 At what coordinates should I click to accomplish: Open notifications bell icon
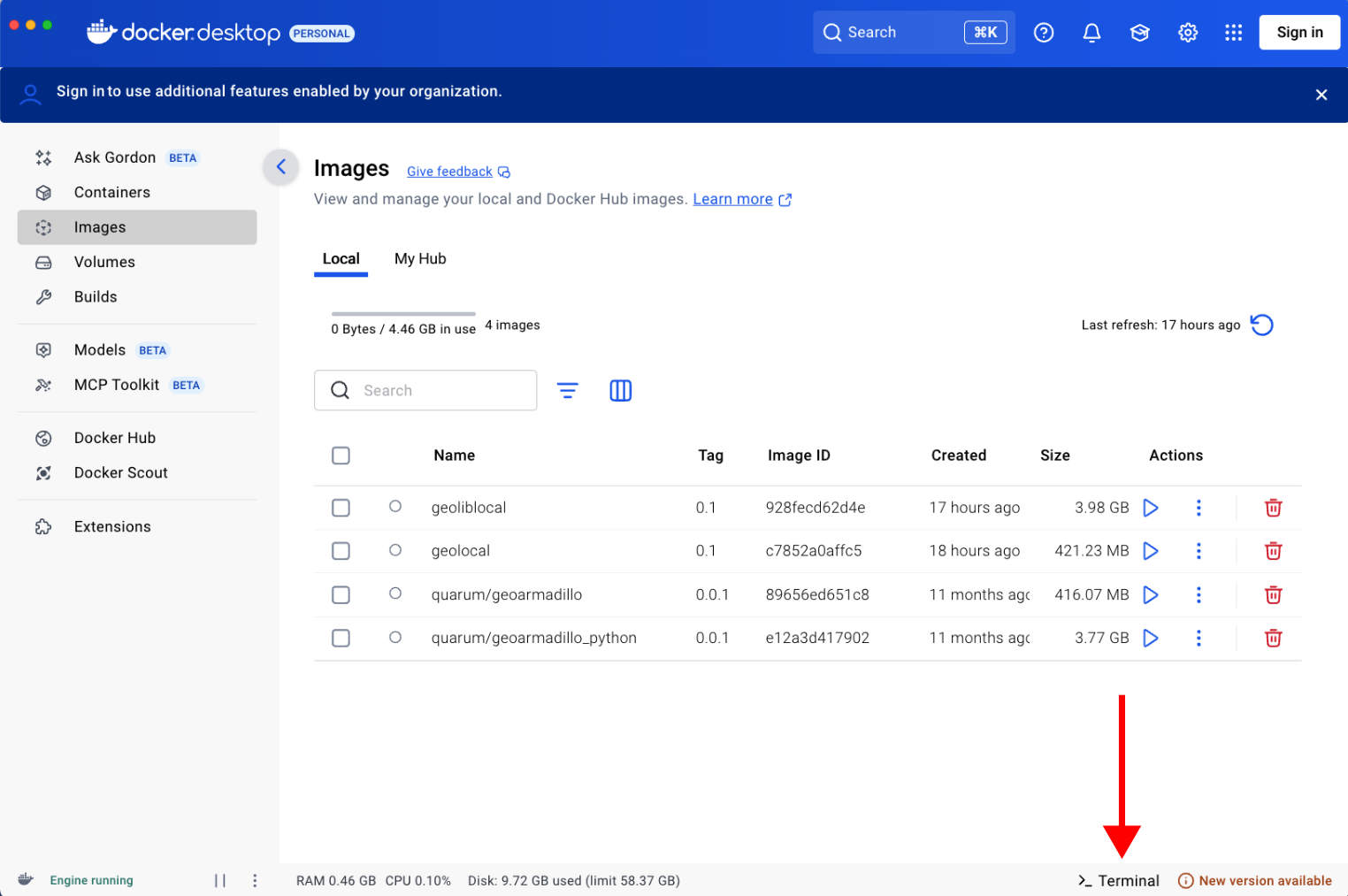click(x=1091, y=33)
